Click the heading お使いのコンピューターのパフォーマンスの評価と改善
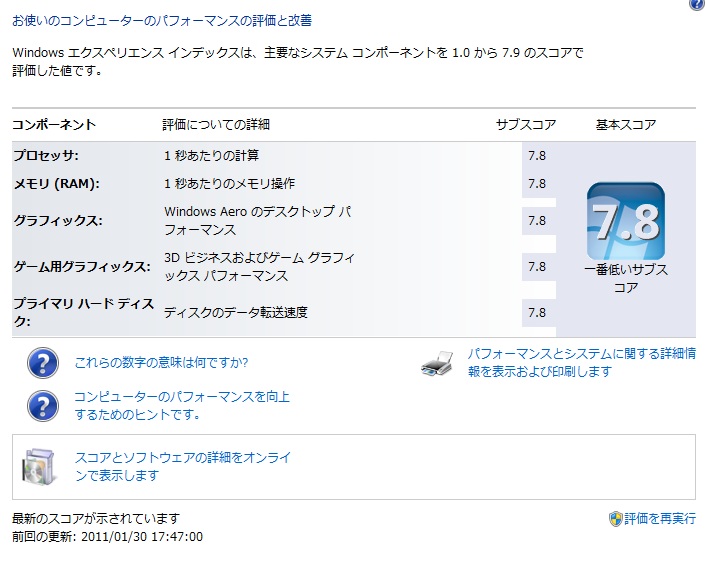706x567 pixels. tap(162, 21)
